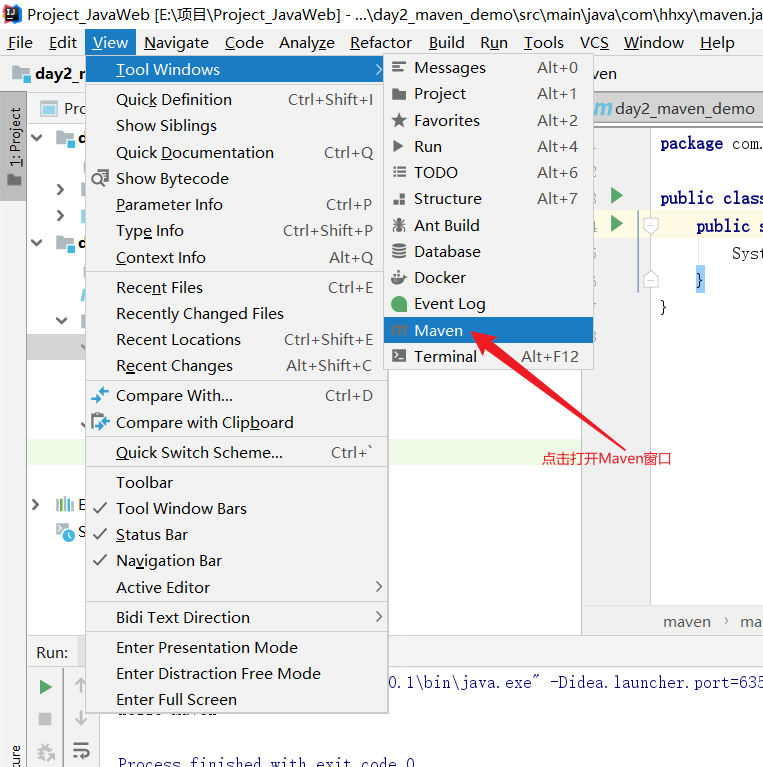Click Enter Distraction Free Mode
This screenshot has height=767, width=763.
click(237, 674)
